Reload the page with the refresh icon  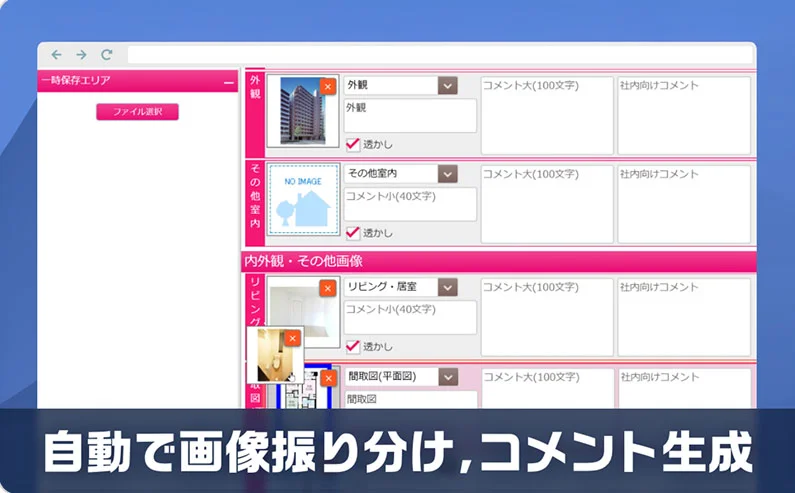pyautogui.click(x=106, y=55)
